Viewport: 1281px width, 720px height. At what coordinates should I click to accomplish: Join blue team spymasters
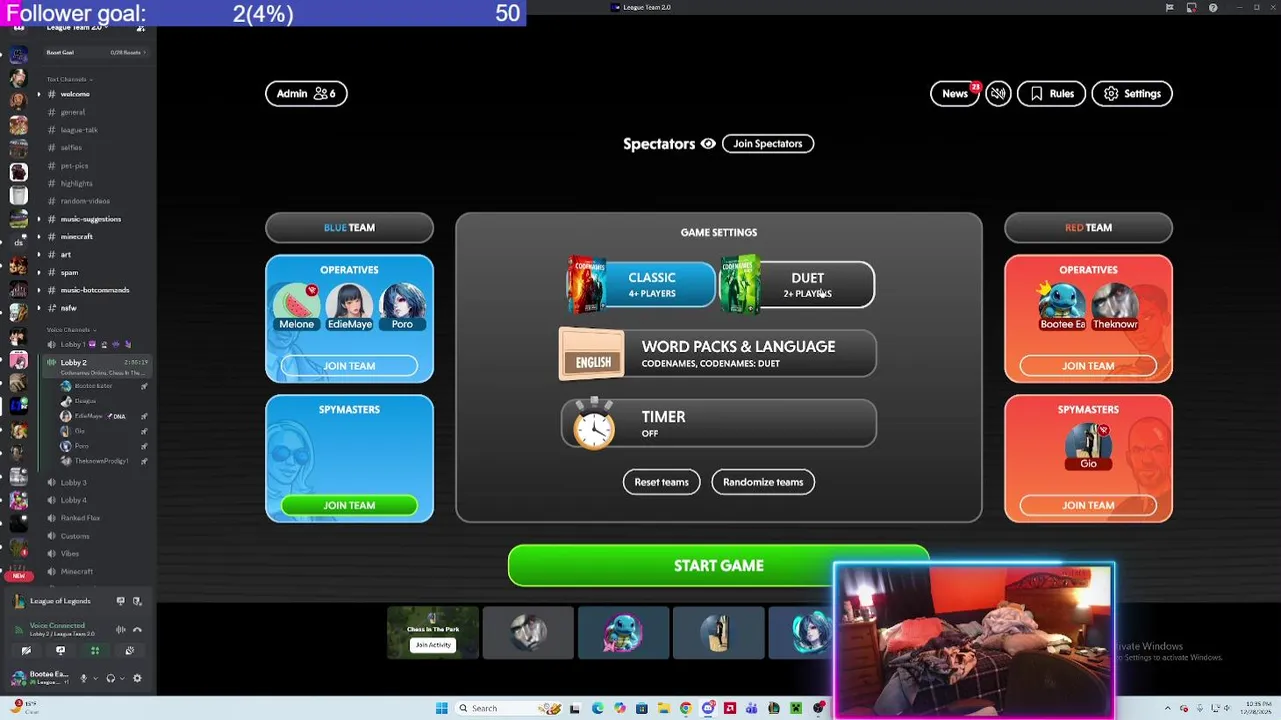click(x=349, y=505)
